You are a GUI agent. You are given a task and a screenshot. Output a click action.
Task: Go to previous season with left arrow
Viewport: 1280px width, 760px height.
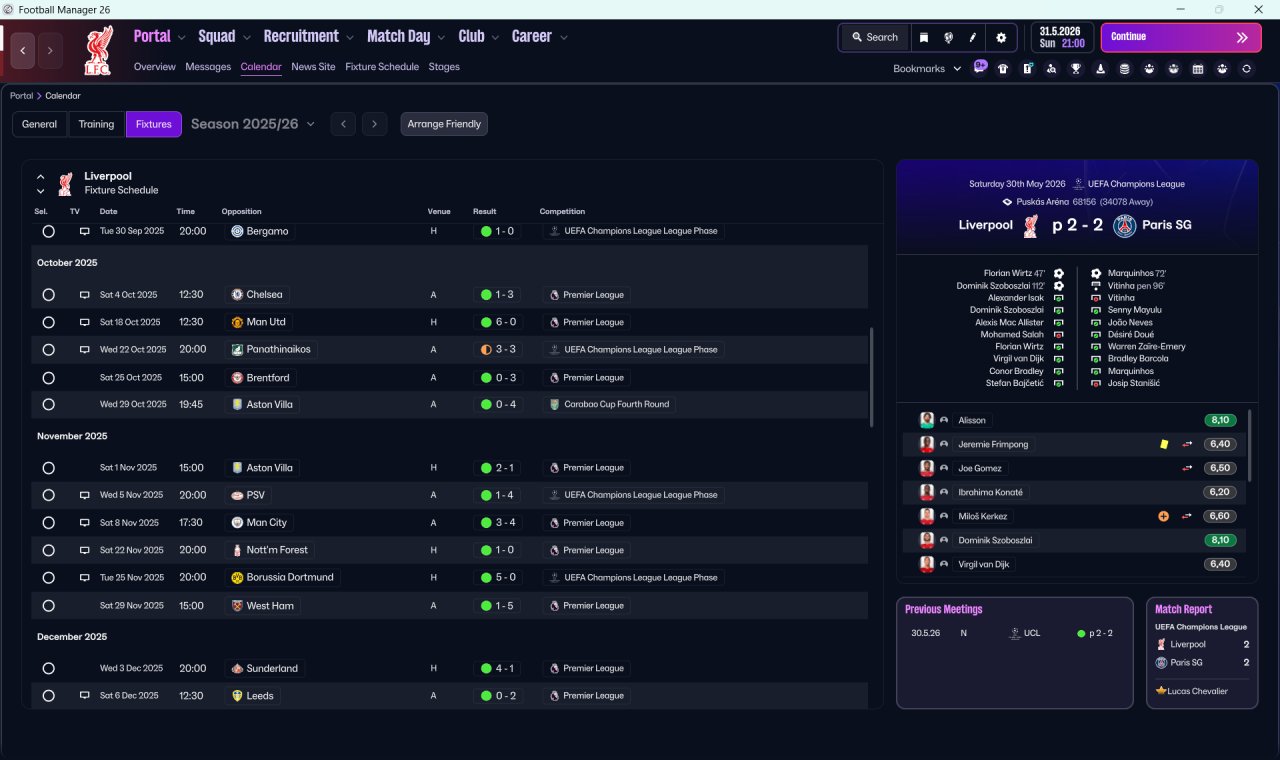tap(343, 124)
